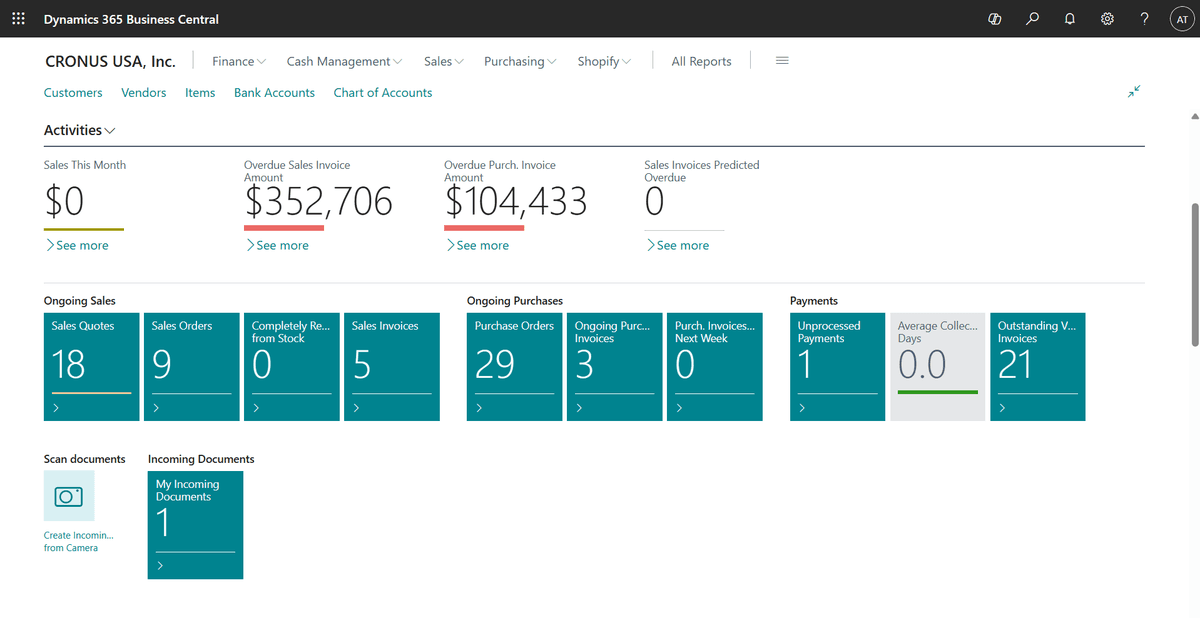1200x618 pixels.
Task: Select the camera icon under Scan documents
Action: click(x=68, y=496)
